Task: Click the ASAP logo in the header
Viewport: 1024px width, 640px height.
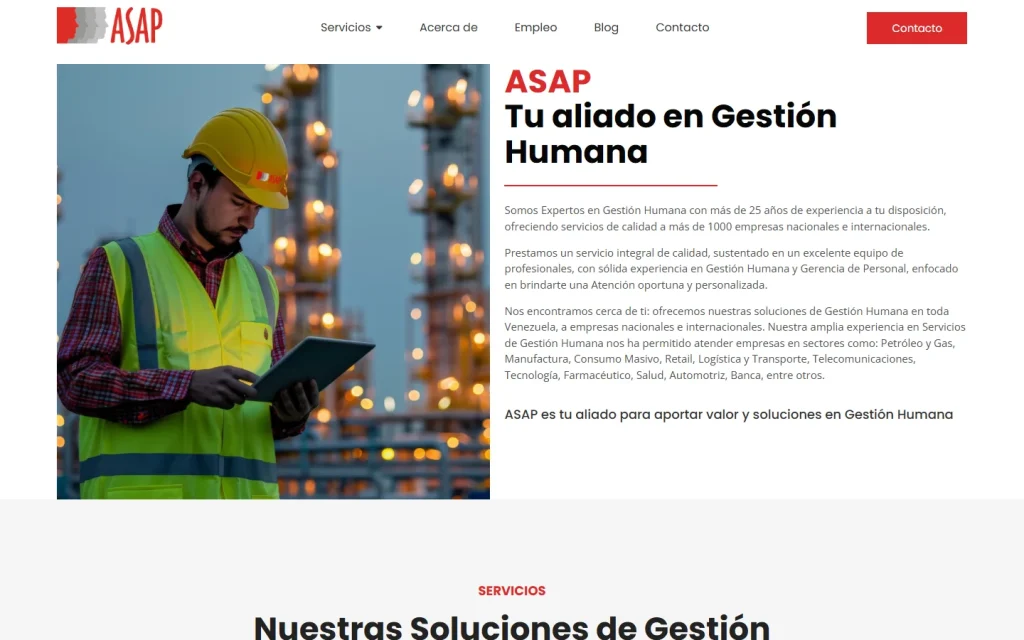Action: point(110,25)
